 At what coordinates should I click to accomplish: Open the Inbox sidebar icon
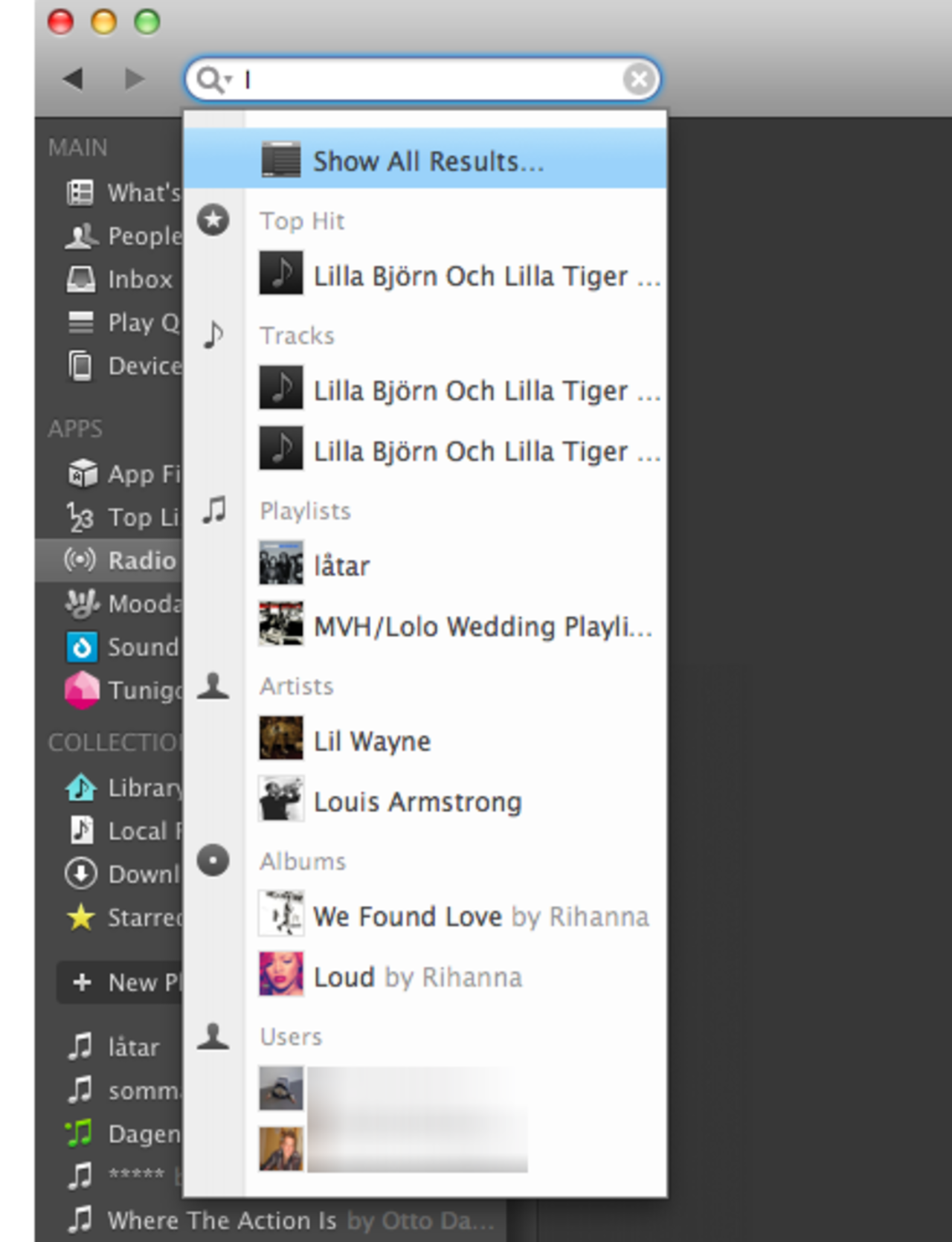[80, 280]
